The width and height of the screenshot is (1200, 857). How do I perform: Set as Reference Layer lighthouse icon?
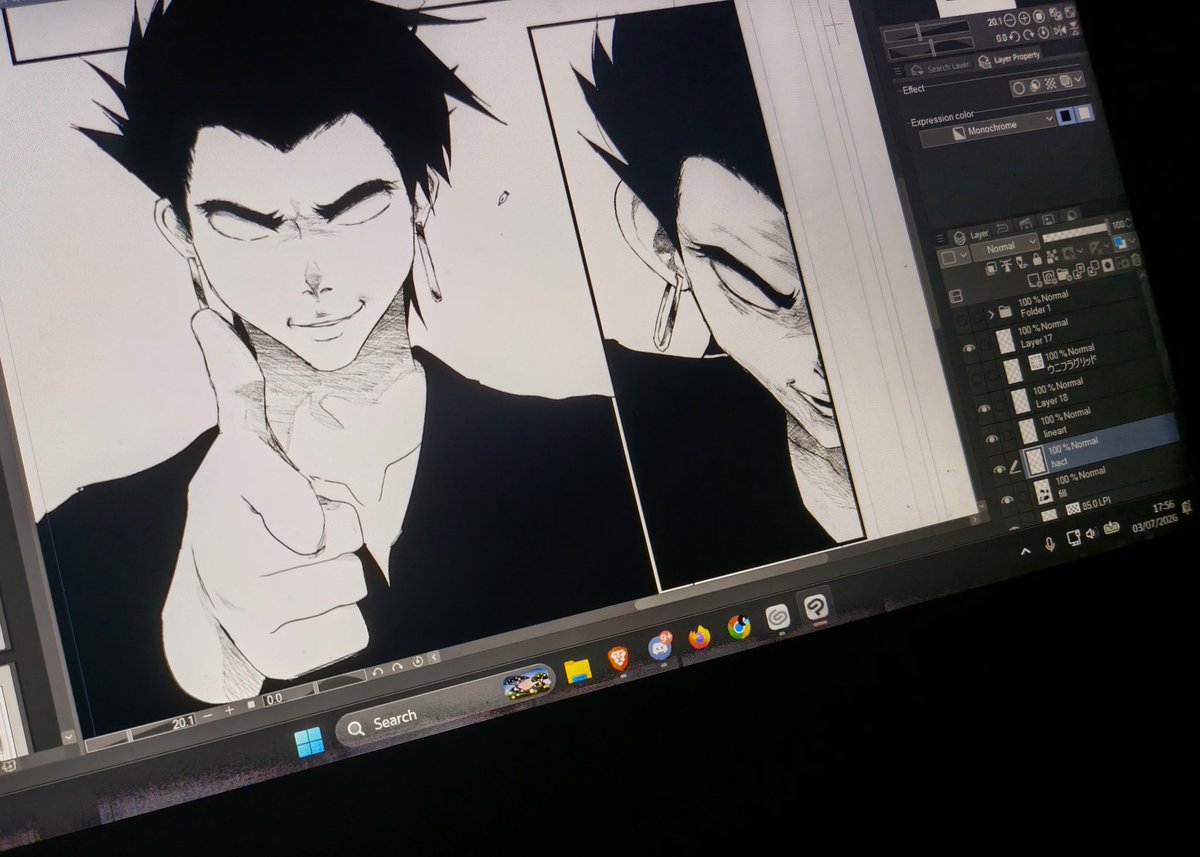1007,265
